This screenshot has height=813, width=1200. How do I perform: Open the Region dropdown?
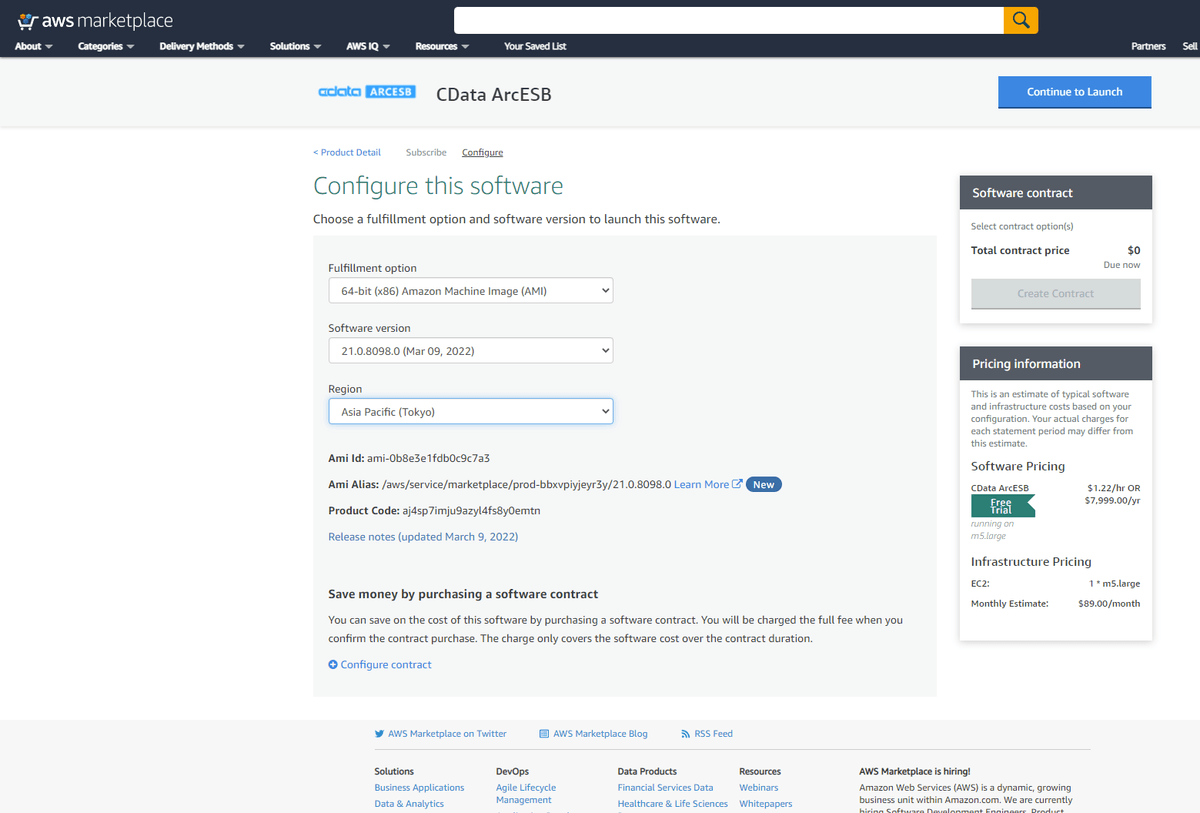471,411
